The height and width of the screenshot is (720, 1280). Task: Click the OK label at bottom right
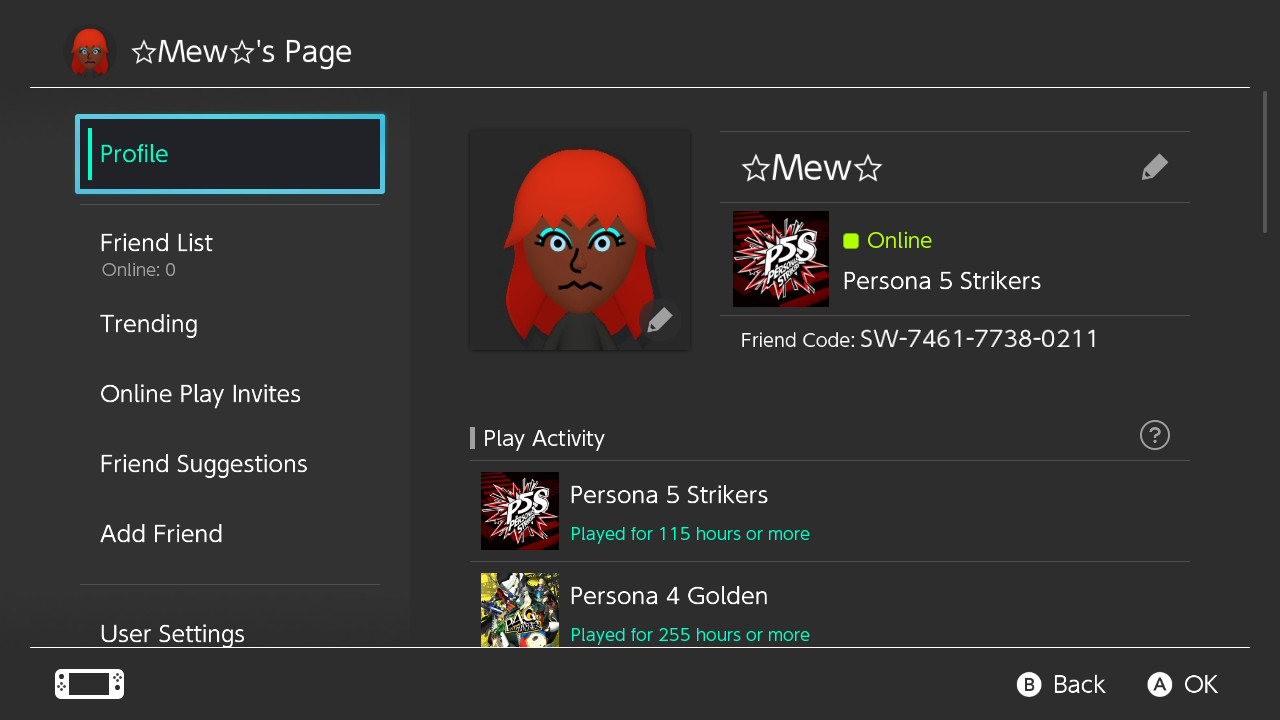point(1201,684)
